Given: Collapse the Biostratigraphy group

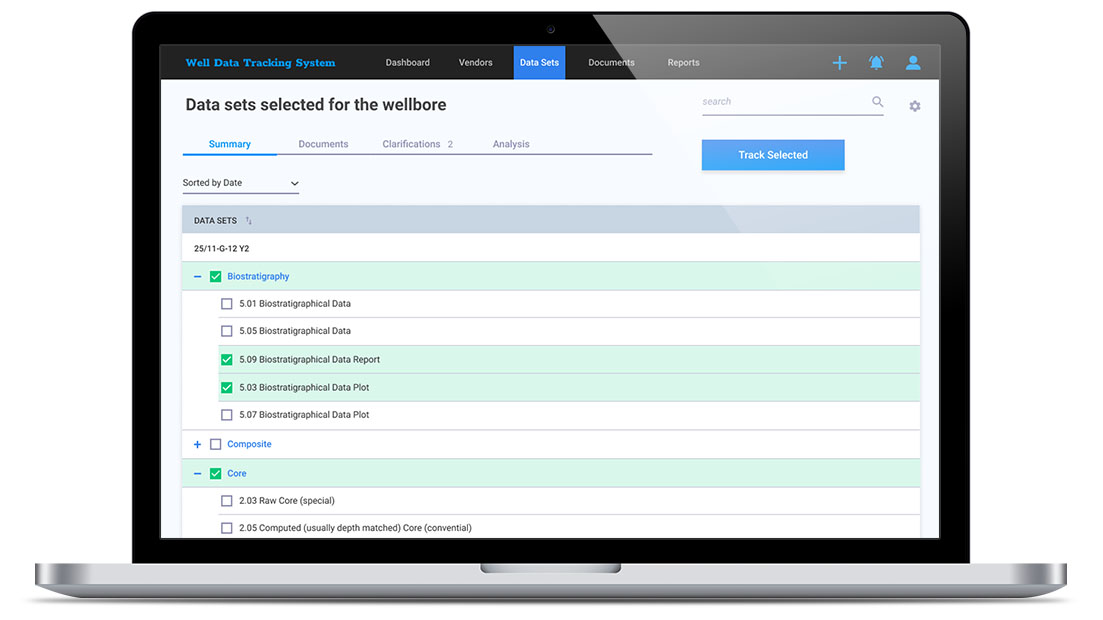Looking at the screenshot, I should click(197, 277).
